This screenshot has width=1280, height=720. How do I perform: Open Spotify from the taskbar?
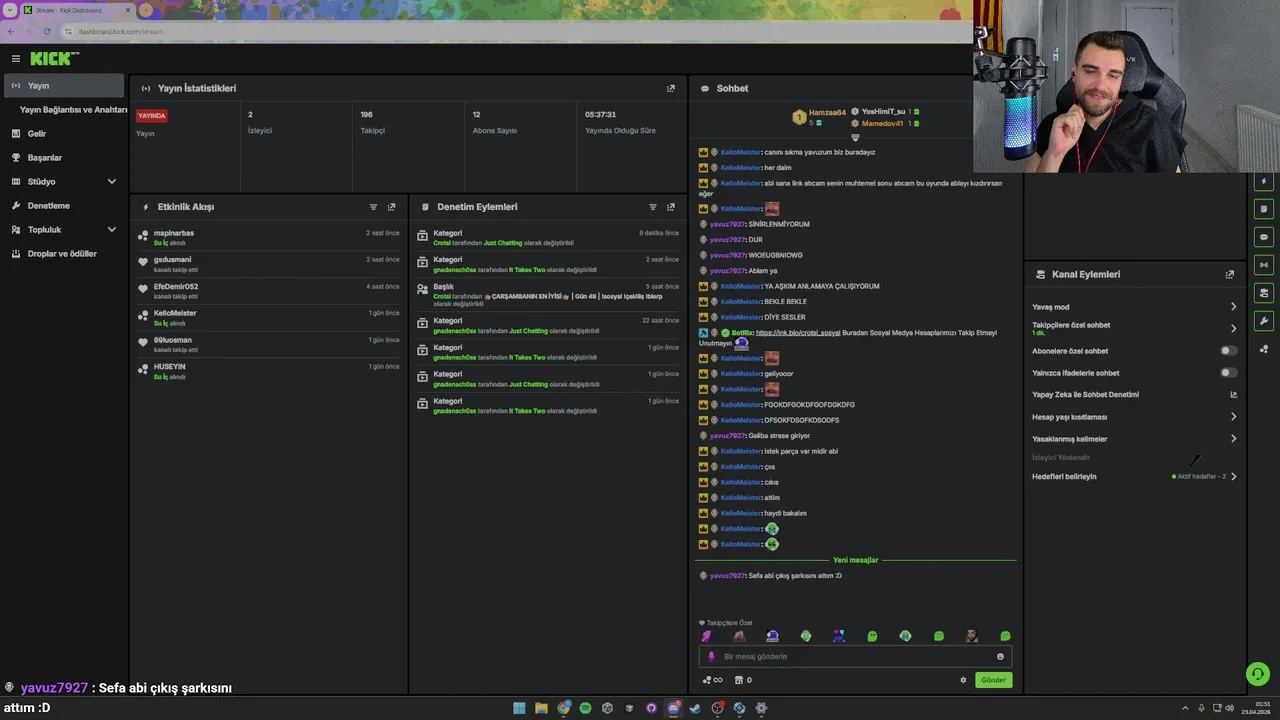point(586,708)
